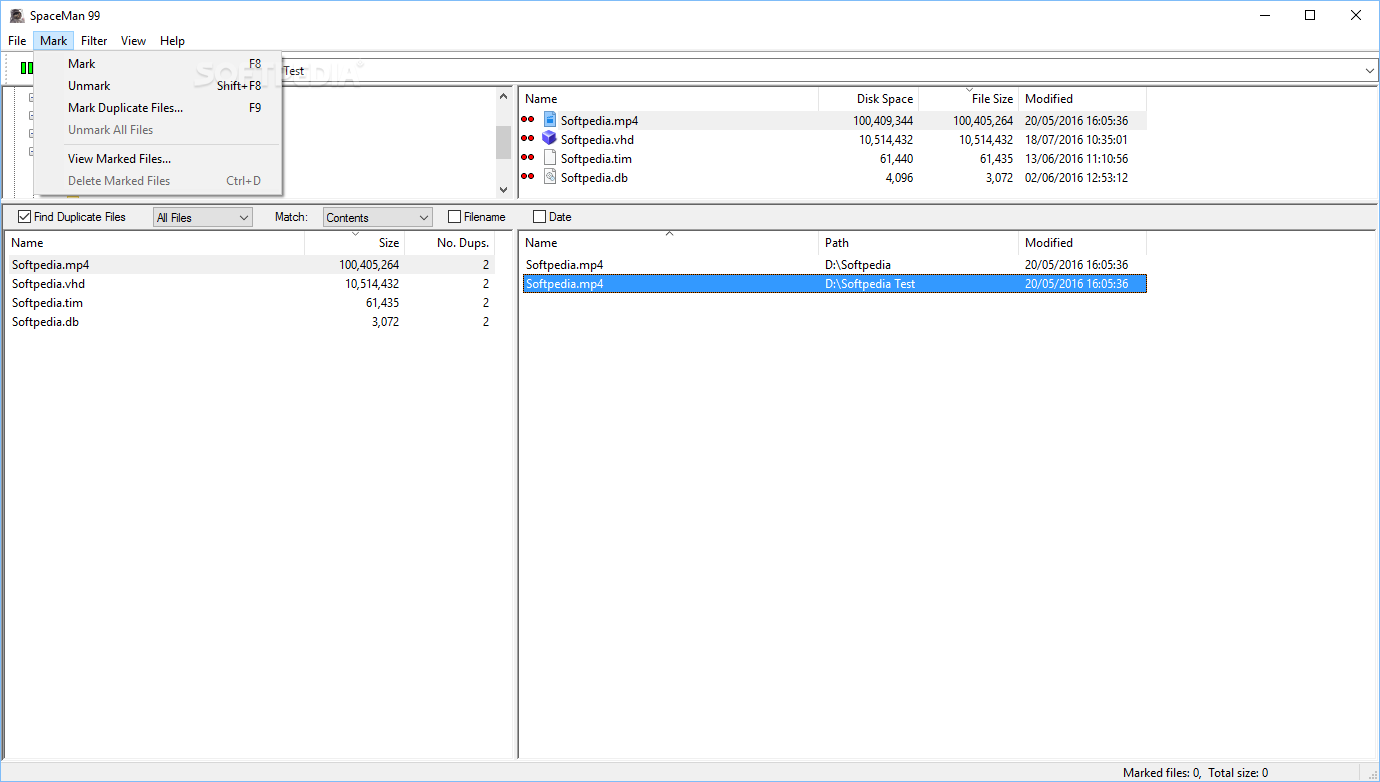The width and height of the screenshot is (1380, 782).
Task: Maximize the SpaceMan 99 window
Action: tap(1310, 15)
